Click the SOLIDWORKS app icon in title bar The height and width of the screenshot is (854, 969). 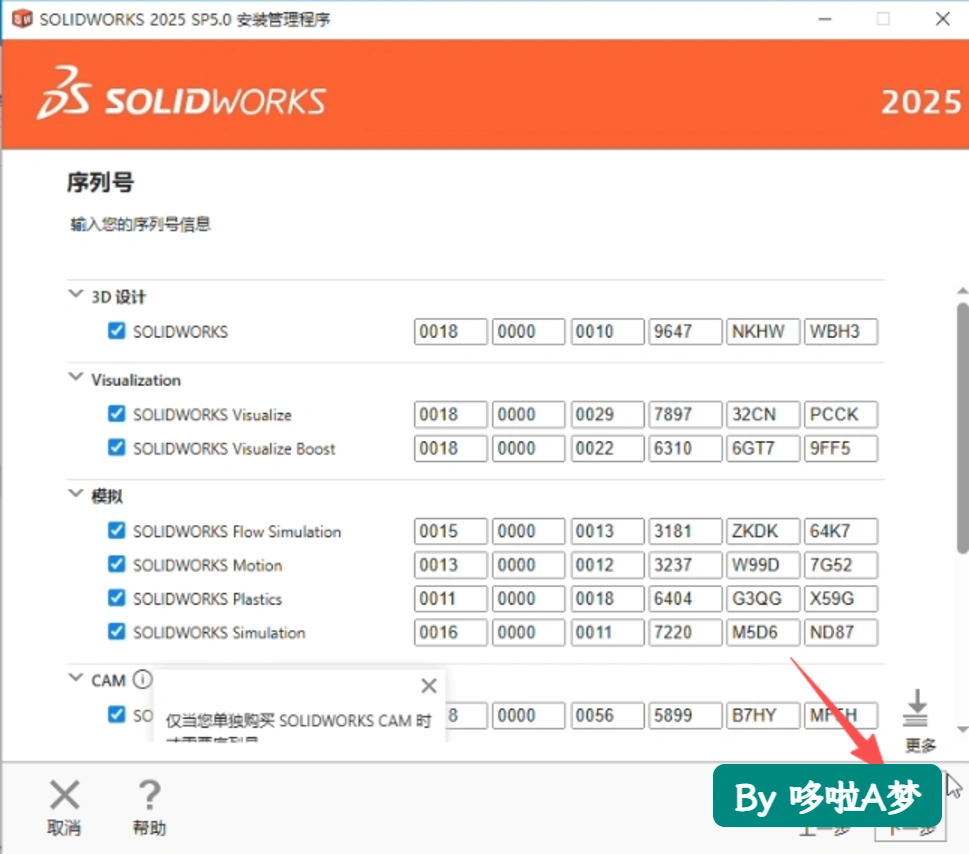point(22,19)
